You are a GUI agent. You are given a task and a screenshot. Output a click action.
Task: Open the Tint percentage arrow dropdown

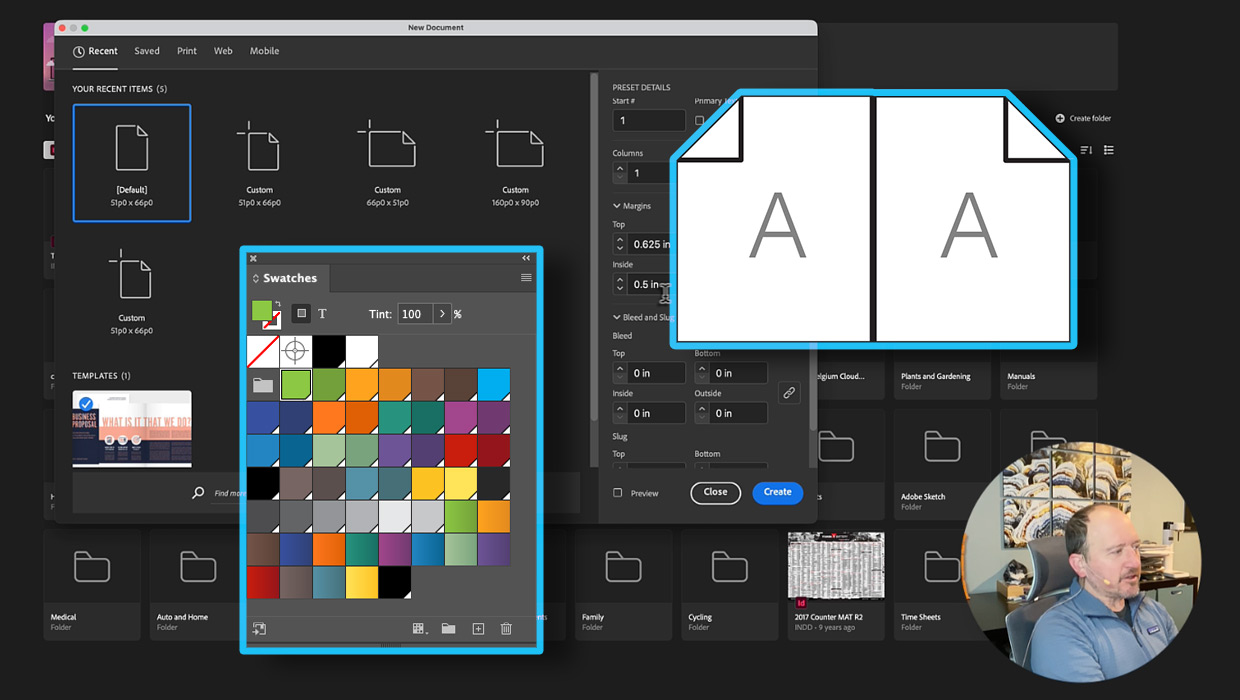[x=442, y=314]
